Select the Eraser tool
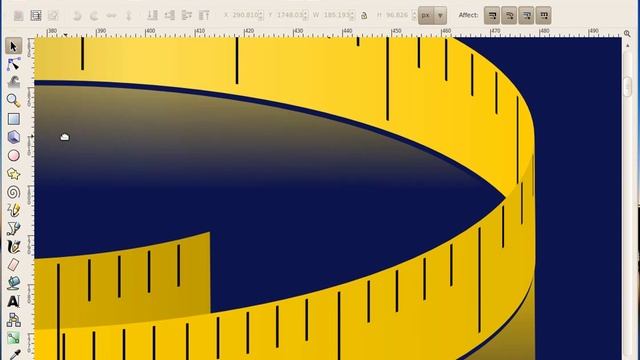Viewport: 640px width, 360px height. pyautogui.click(x=13, y=265)
